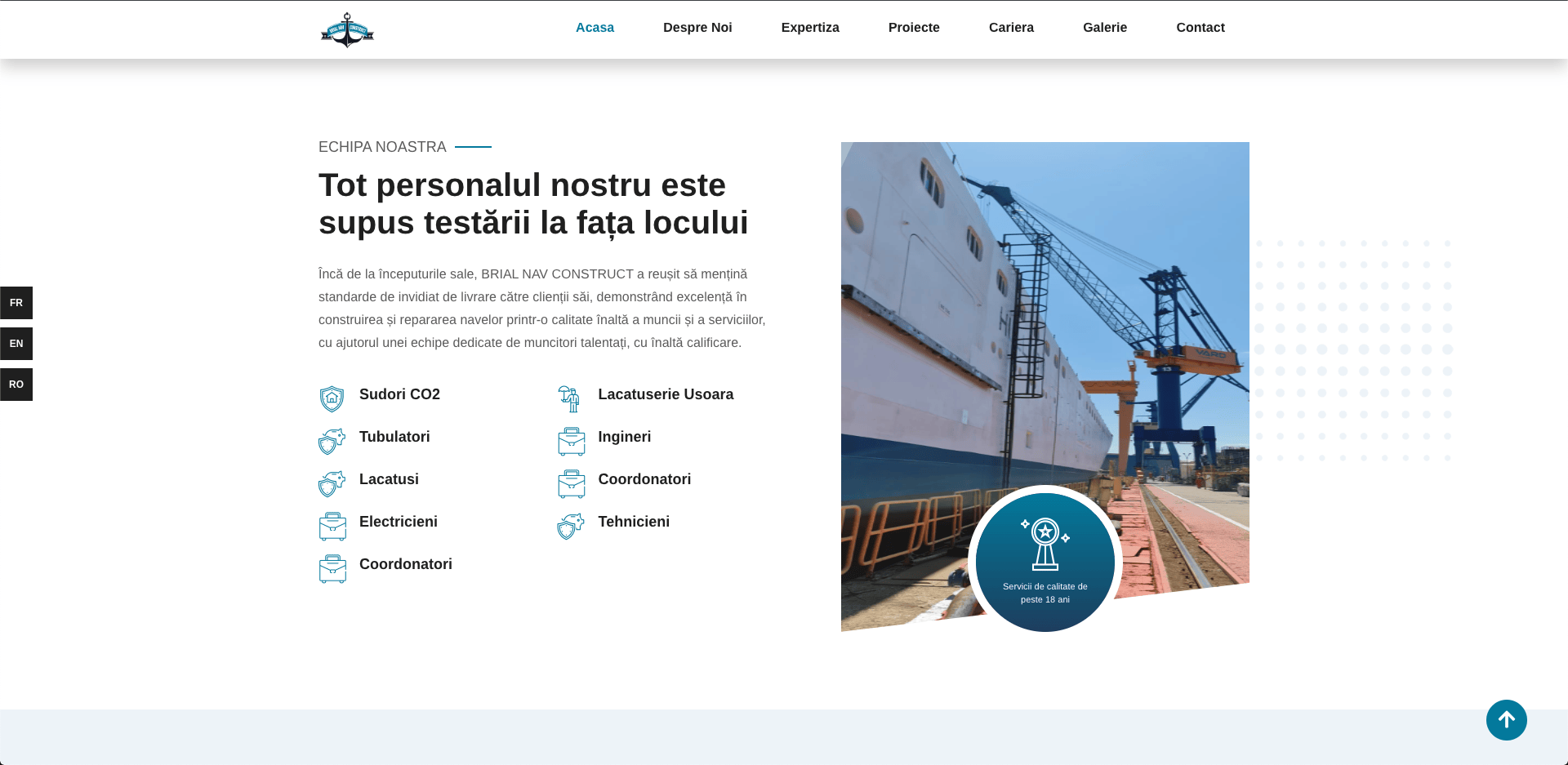Click the icon next to Tehnicieni
This screenshot has height=765, width=1568.
tap(571, 527)
